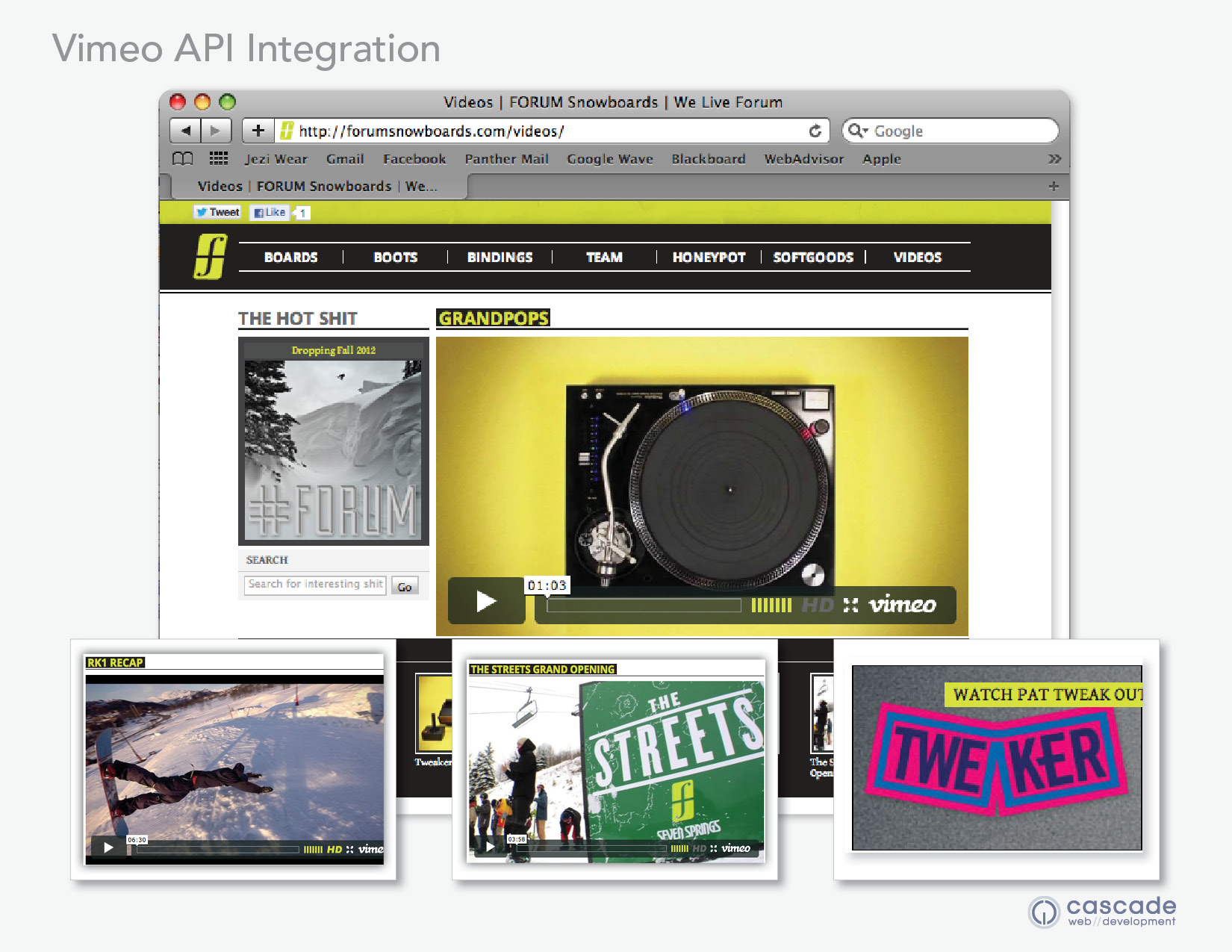Adjust the Grandpops video volume bars
The height and width of the screenshot is (952, 1232).
[771, 606]
